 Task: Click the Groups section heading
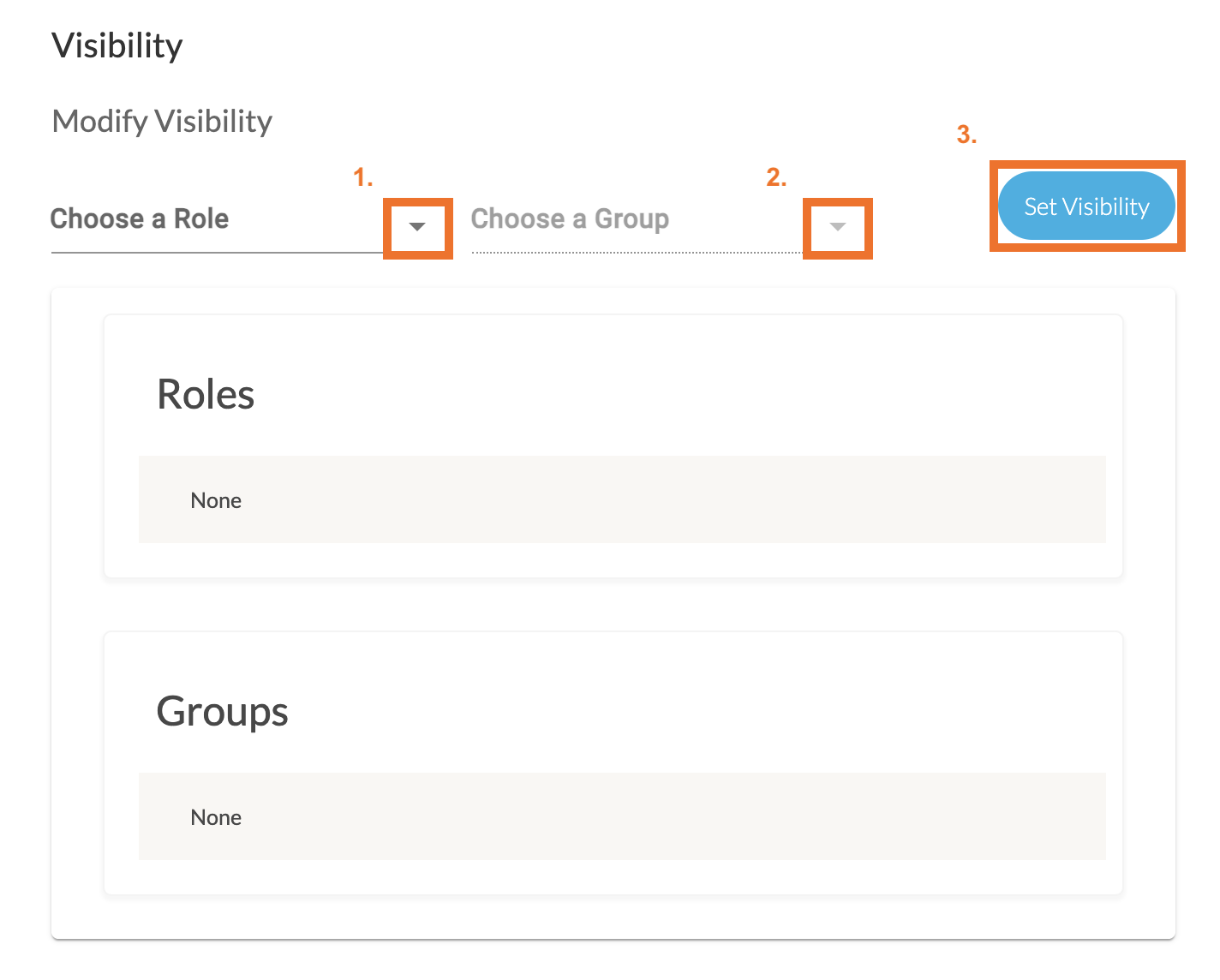coord(222,712)
